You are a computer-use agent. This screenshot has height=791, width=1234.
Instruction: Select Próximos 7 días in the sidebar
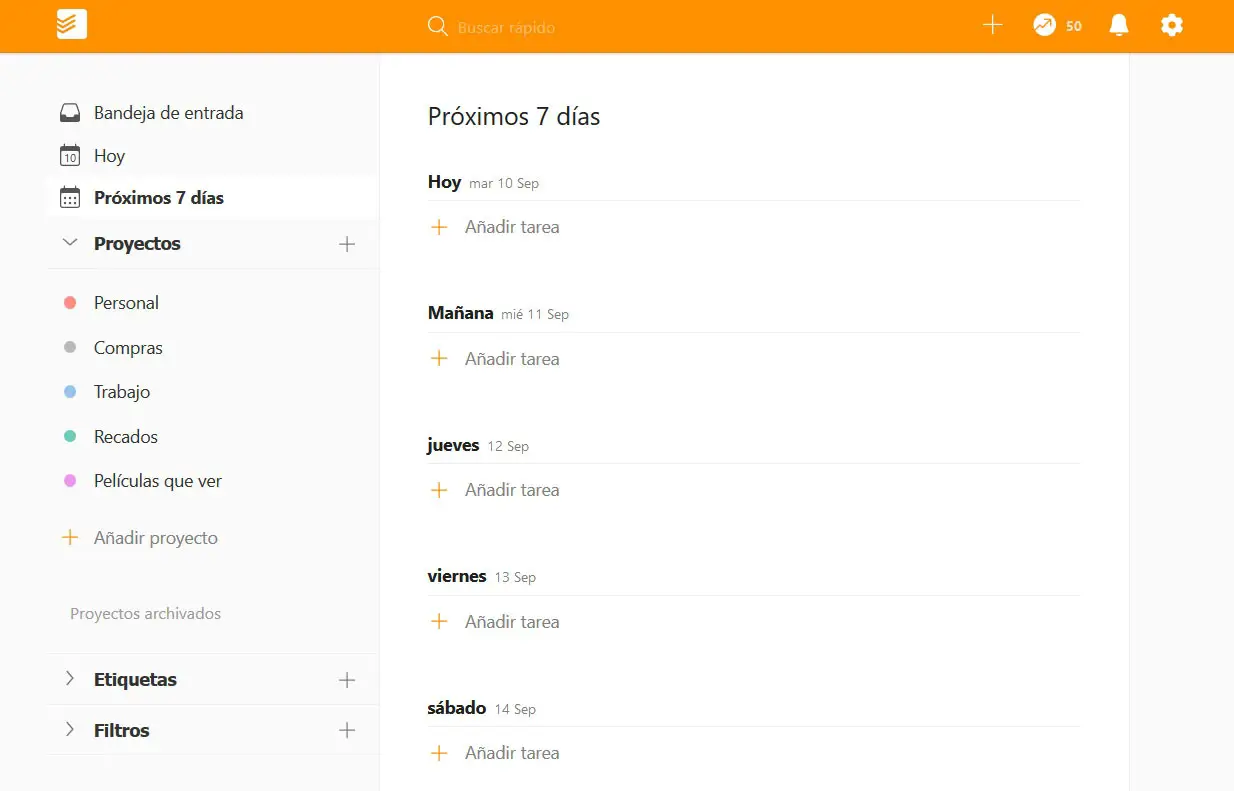pos(158,198)
